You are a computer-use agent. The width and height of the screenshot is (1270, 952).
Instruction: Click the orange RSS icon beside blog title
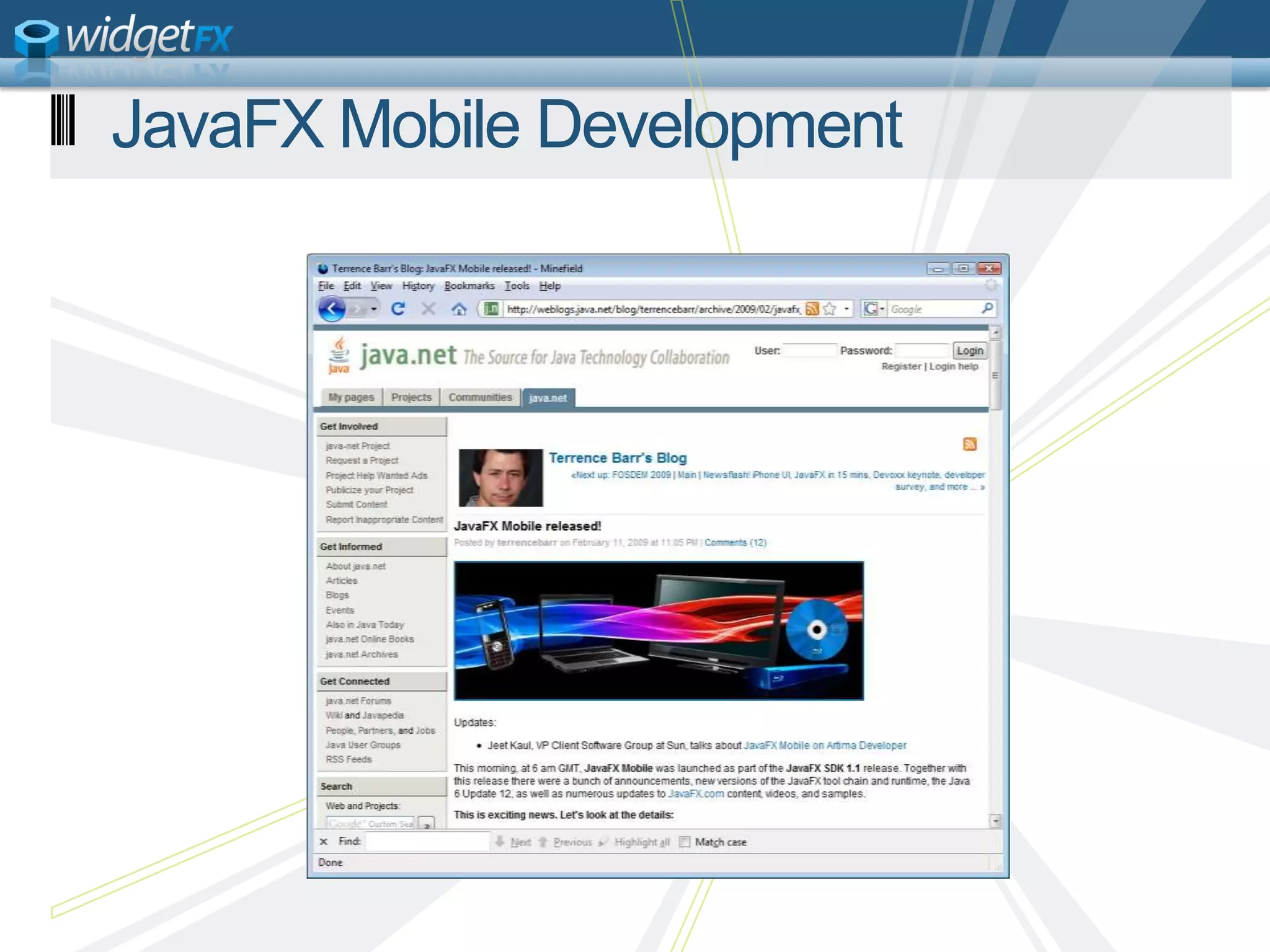[970, 444]
